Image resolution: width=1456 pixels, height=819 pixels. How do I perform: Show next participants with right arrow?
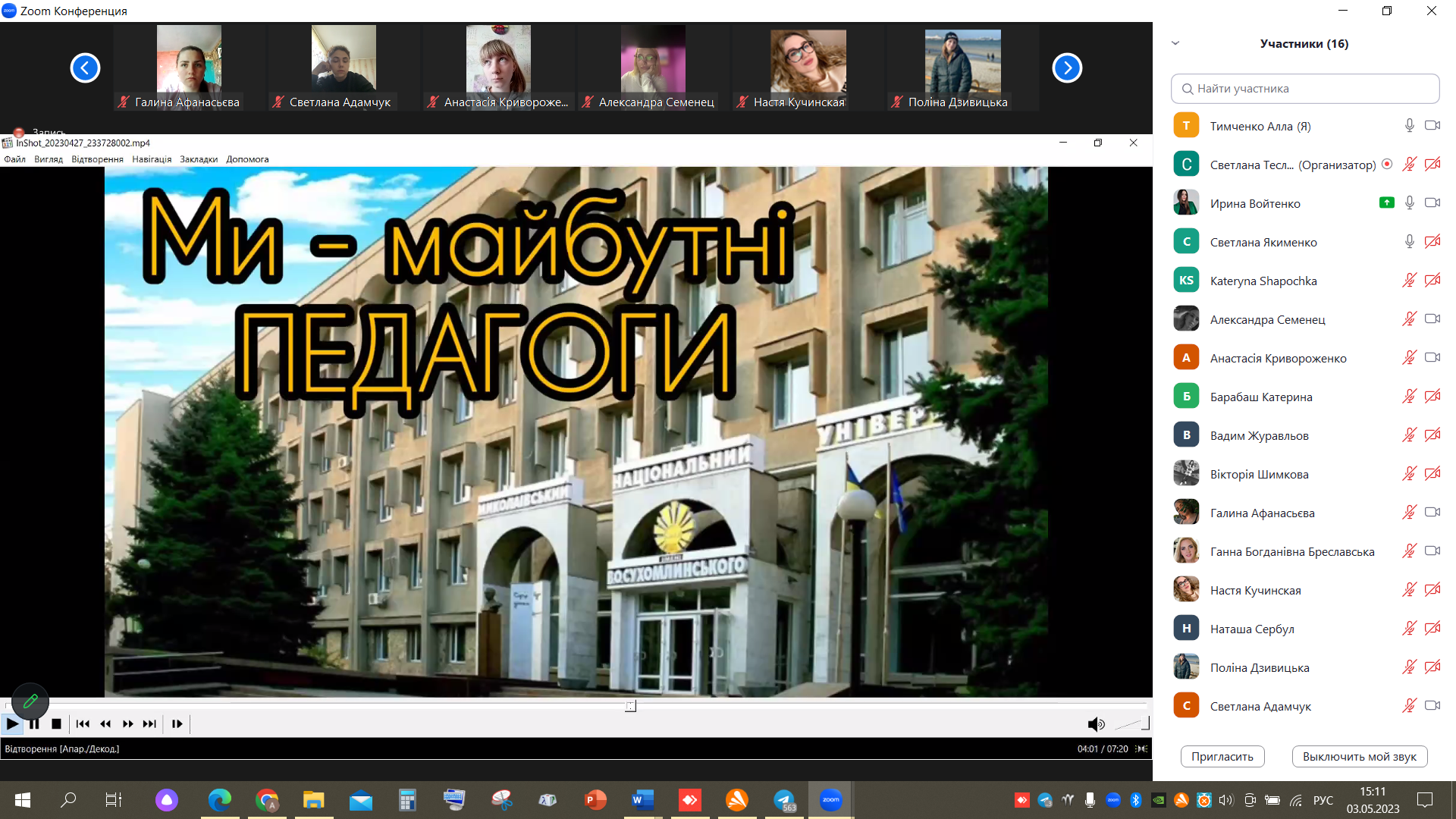(1066, 68)
